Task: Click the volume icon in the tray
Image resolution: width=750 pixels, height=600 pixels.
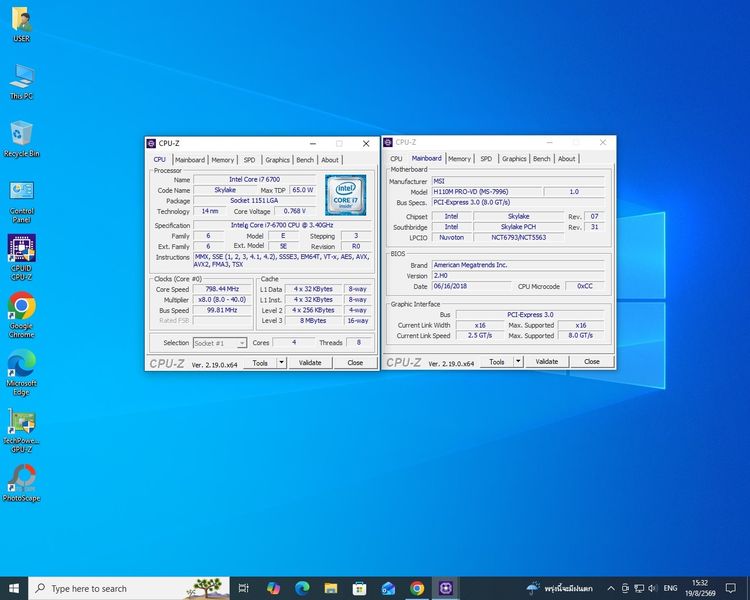Action: coord(653,588)
